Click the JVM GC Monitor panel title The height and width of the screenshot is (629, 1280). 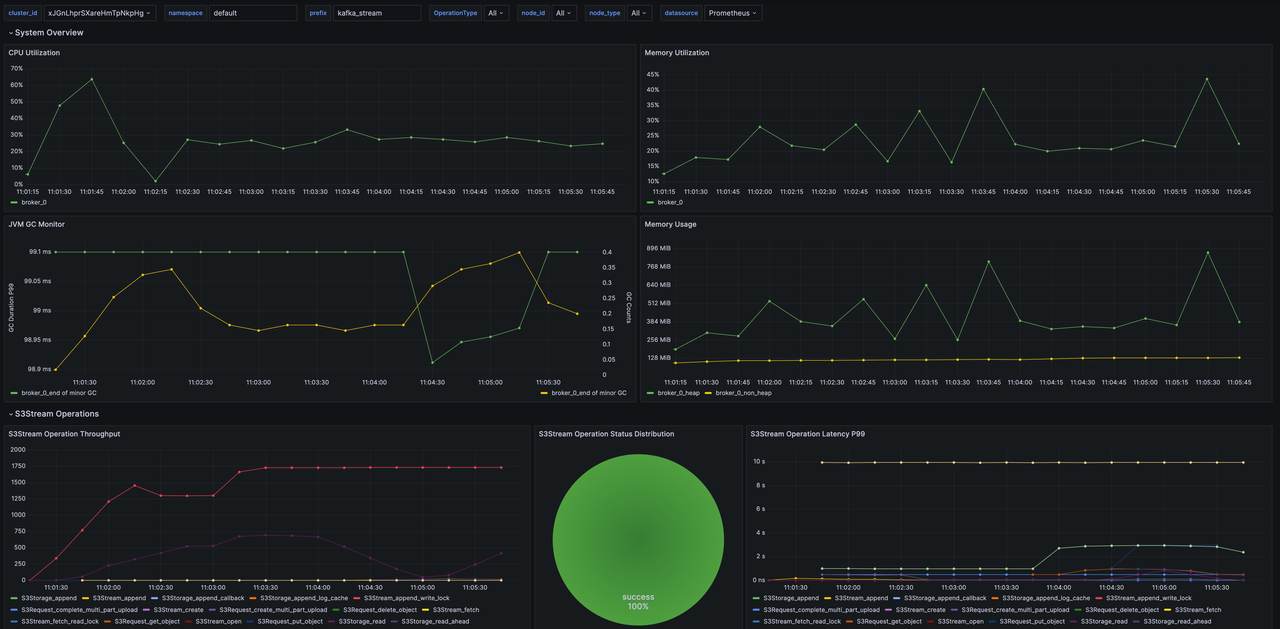[x=36, y=224]
